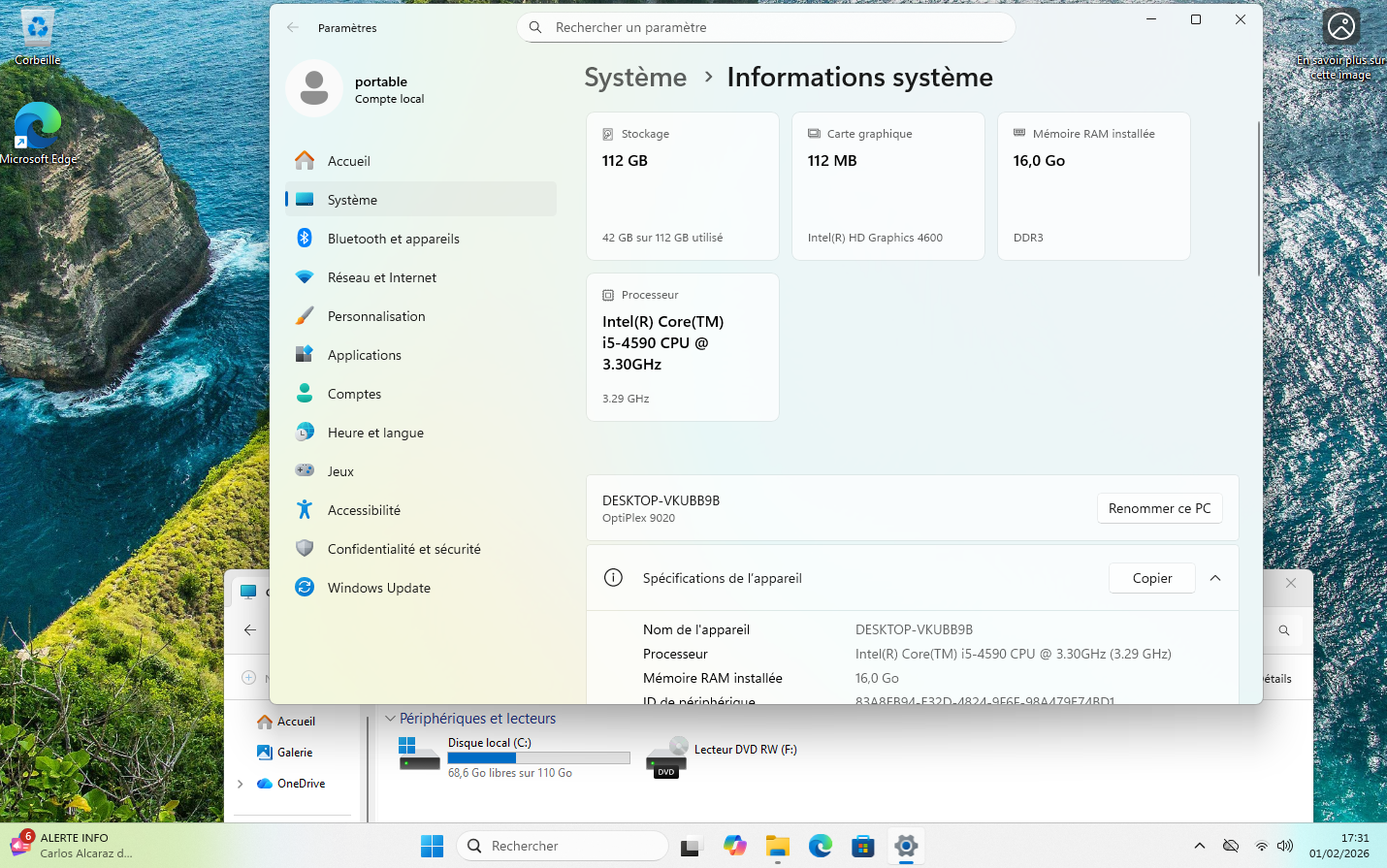Open Réseau et Internet settings

pyautogui.click(x=381, y=277)
